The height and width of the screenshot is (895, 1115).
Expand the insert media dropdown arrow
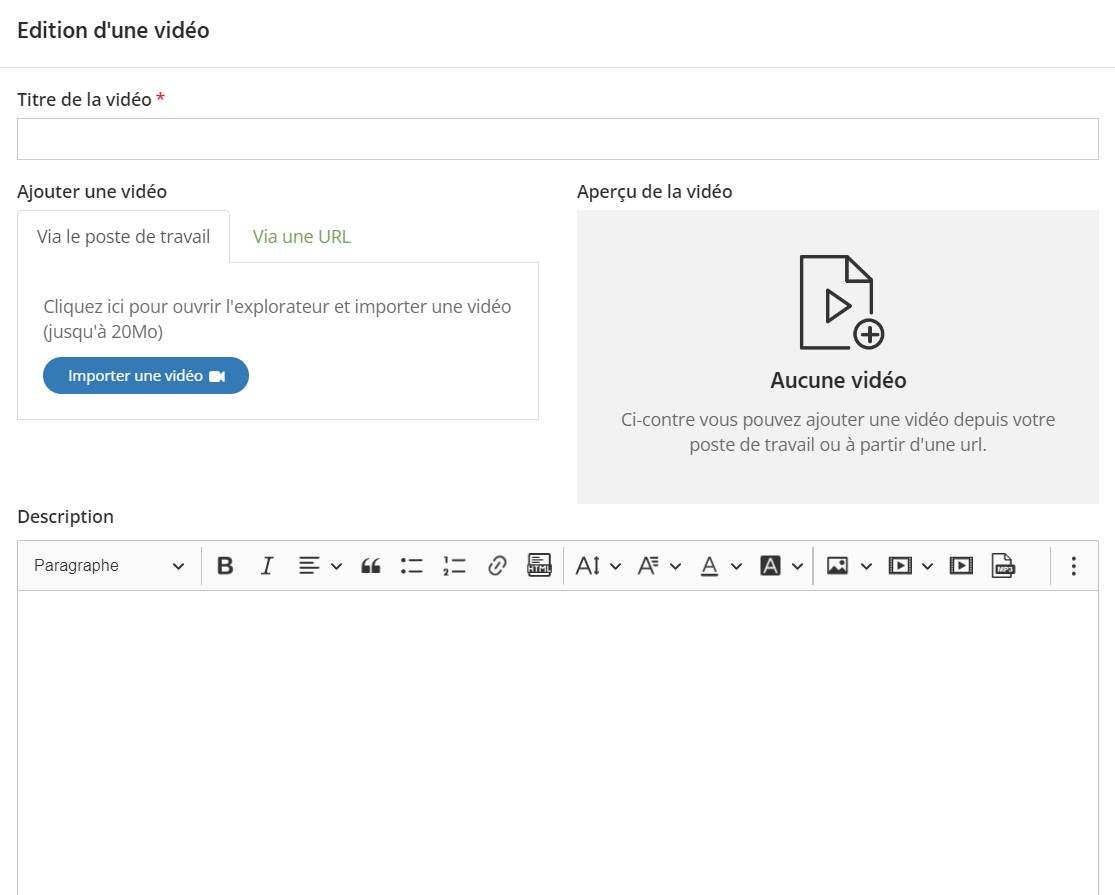click(927, 567)
